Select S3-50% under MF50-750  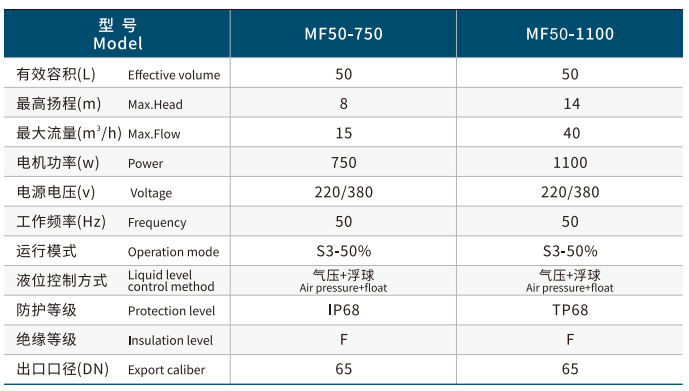pos(344,251)
